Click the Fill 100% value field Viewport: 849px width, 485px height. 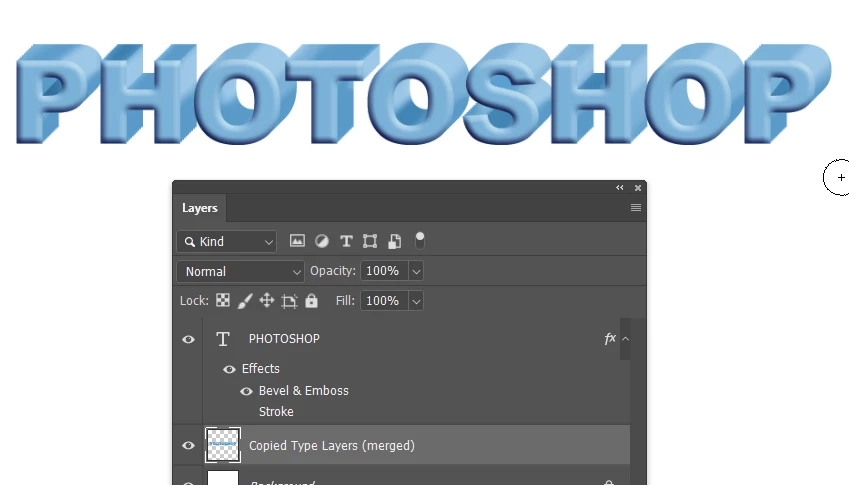pos(384,301)
